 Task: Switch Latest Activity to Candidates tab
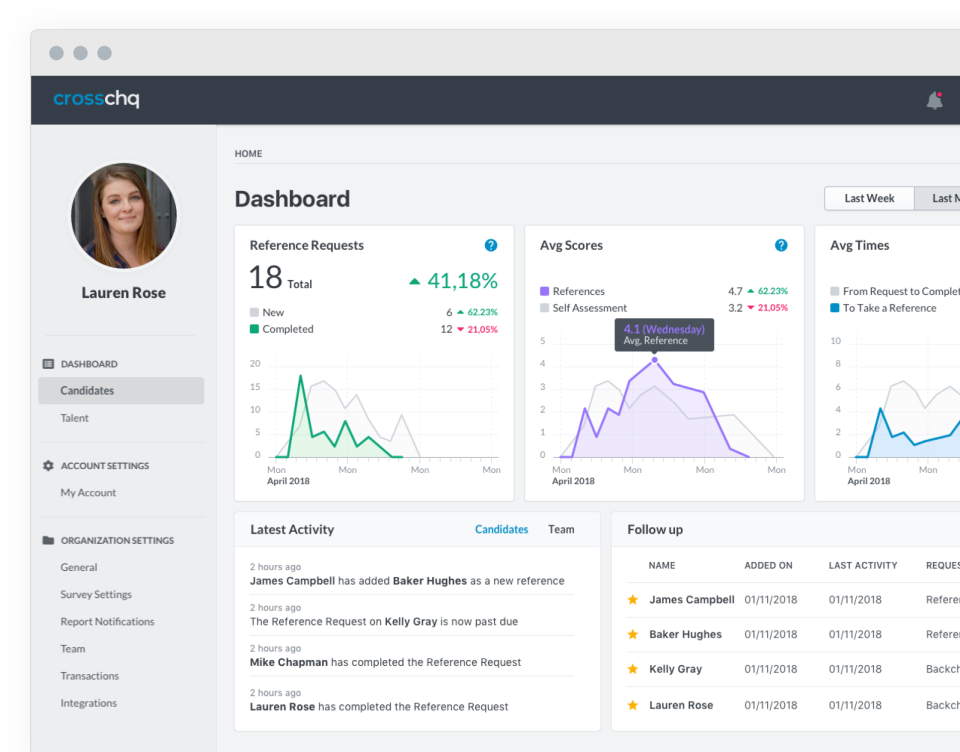pyautogui.click(x=501, y=529)
